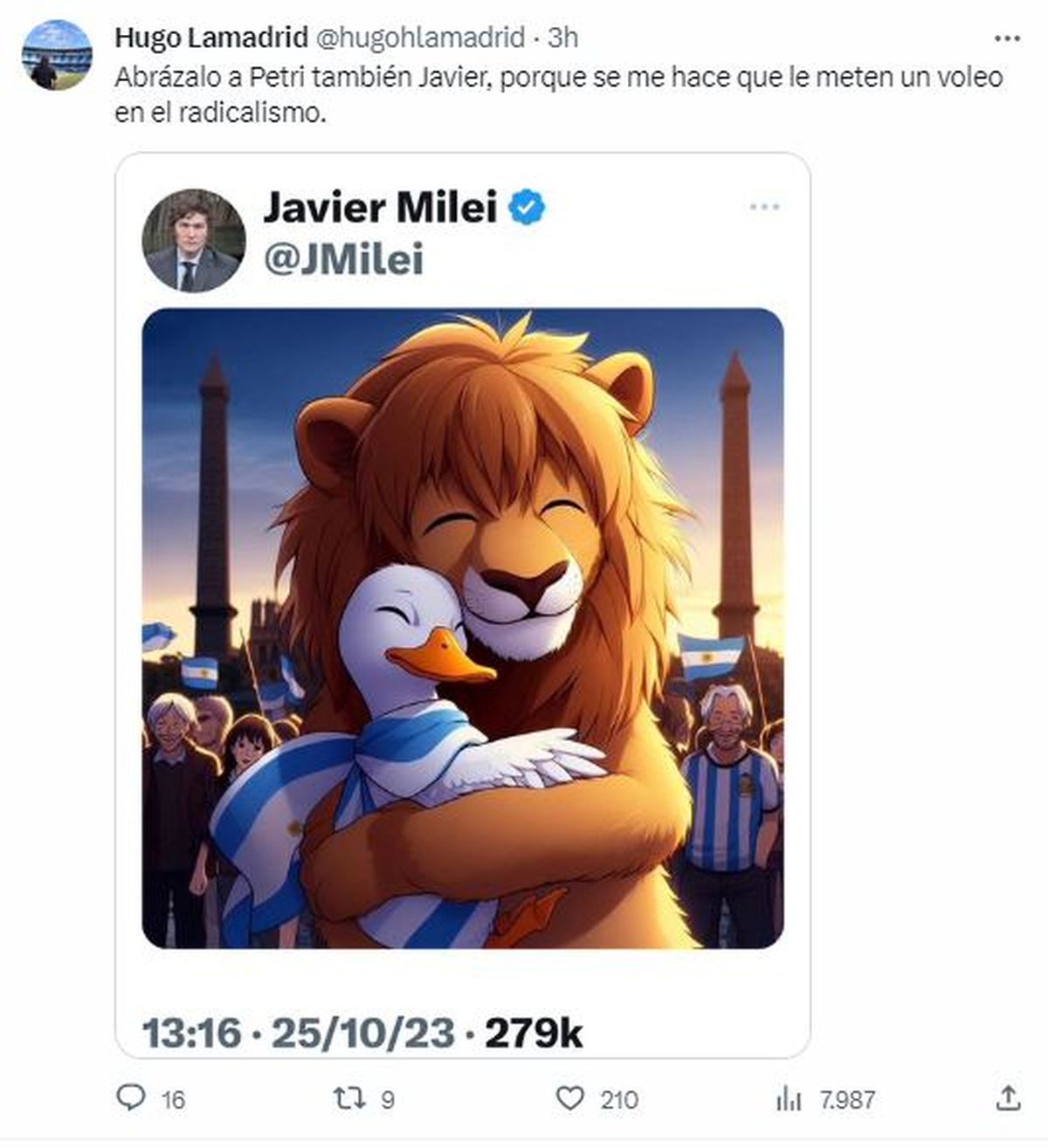Click the share upload arrow icon
Screen dimensions: 1048x1148
(1008, 1097)
